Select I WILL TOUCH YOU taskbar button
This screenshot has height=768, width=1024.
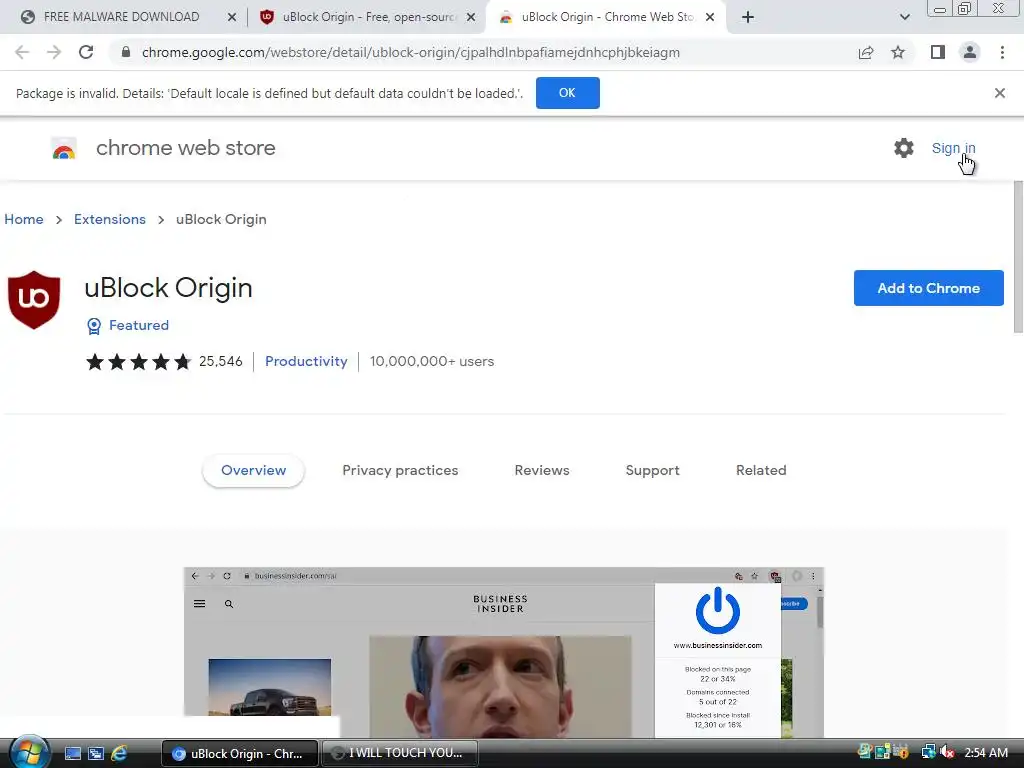pyautogui.click(x=400, y=754)
